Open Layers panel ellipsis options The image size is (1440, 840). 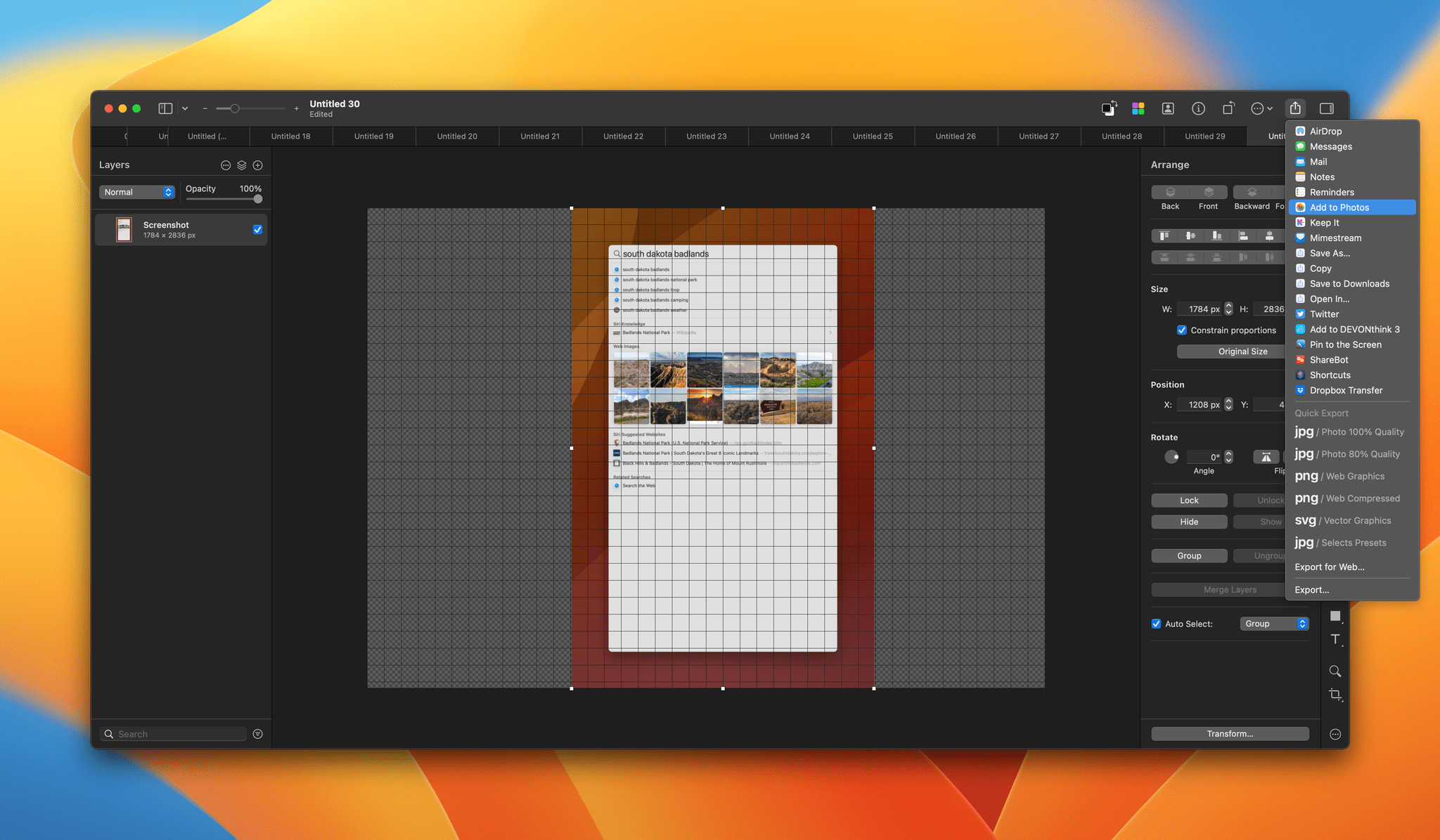point(226,165)
